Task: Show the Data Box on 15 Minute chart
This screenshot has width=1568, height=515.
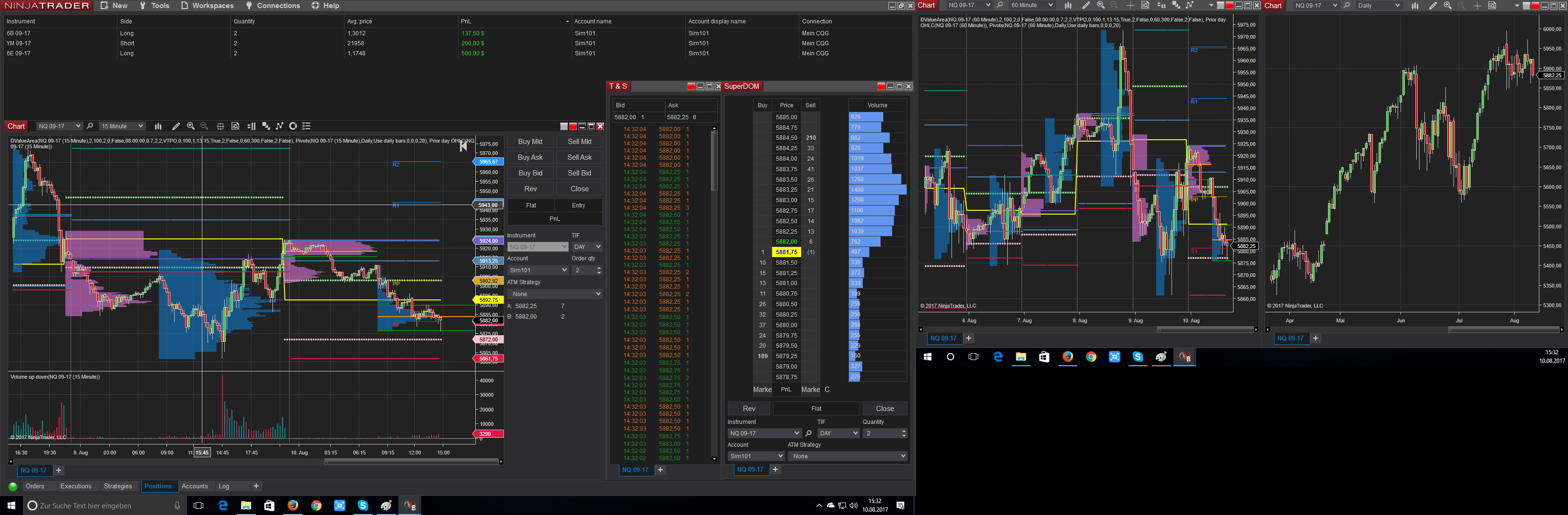Action: pyautogui.click(x=235, y=126)
